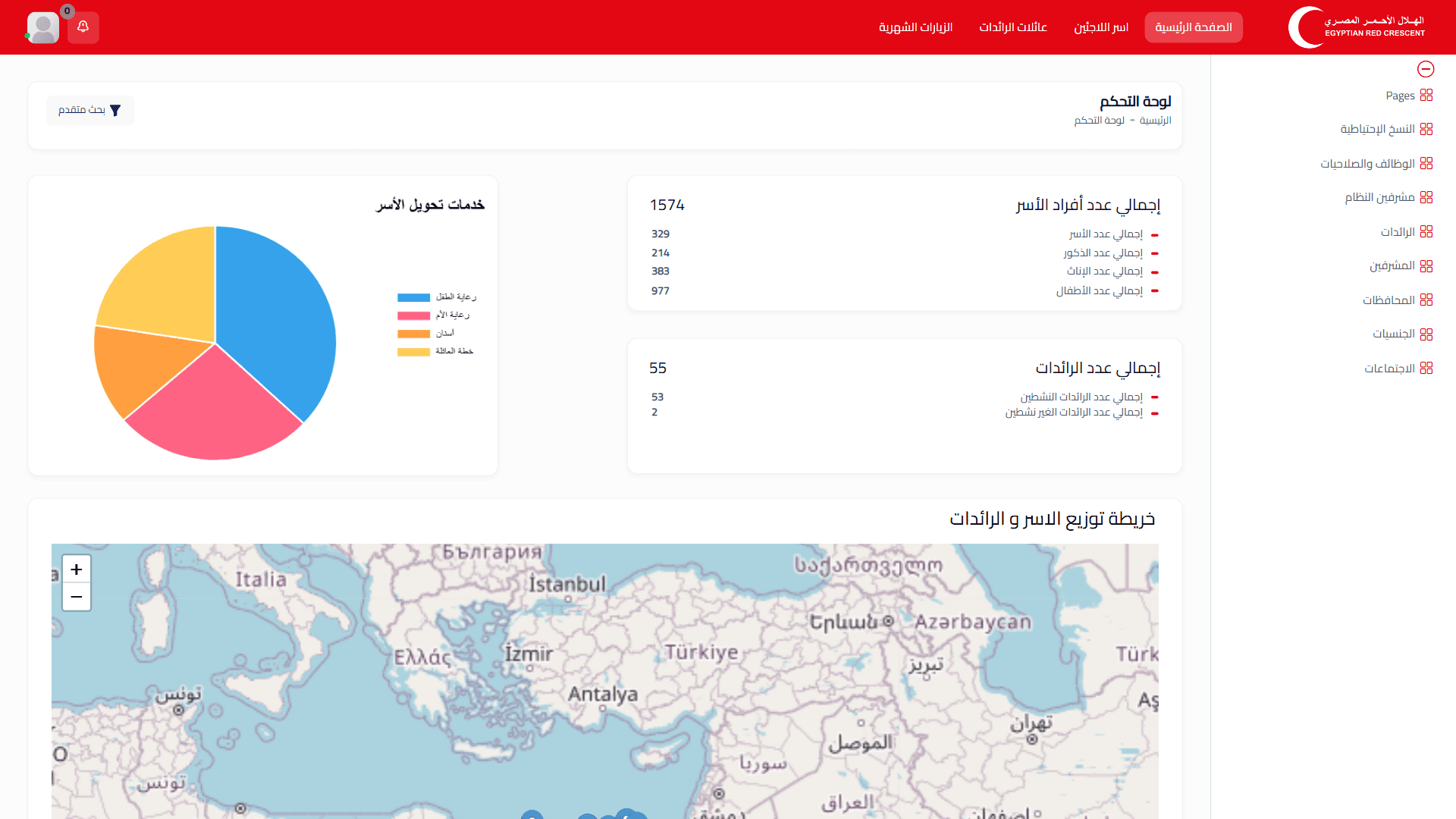Click the إجمالي عدد الأطفال row label
1456x819 pixels.
tap(1100, 290)
